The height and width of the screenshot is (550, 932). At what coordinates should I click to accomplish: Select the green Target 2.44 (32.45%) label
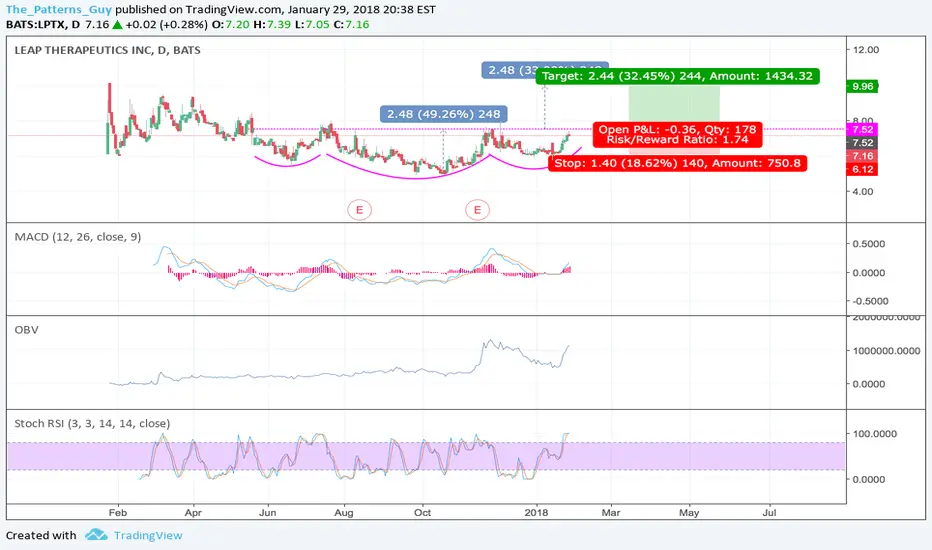[x=677, y=76]
